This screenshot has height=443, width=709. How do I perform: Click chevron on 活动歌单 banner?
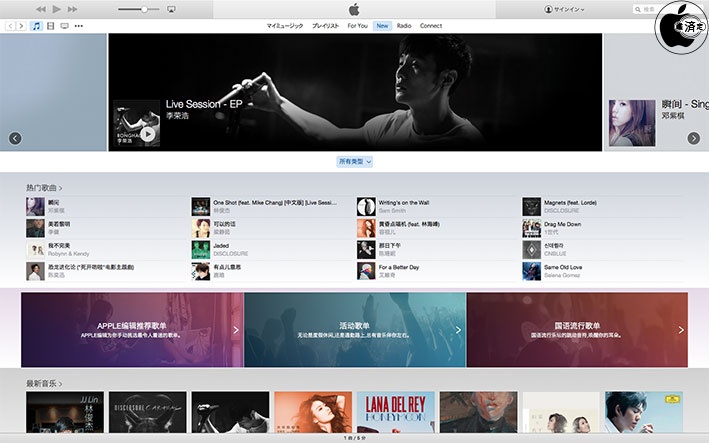pos(458,330)
